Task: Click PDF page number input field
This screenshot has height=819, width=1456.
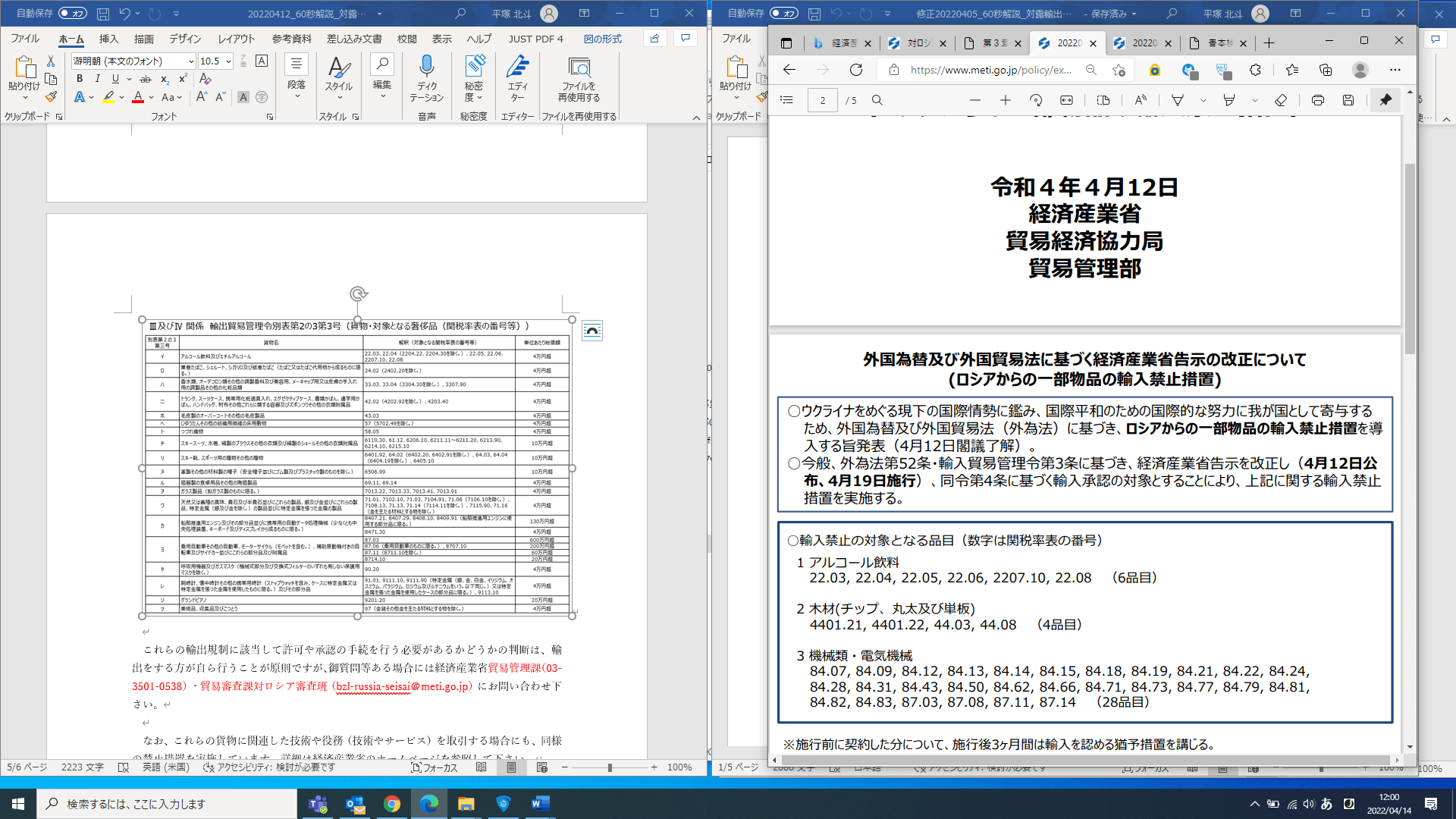Action: click(823, 100)
